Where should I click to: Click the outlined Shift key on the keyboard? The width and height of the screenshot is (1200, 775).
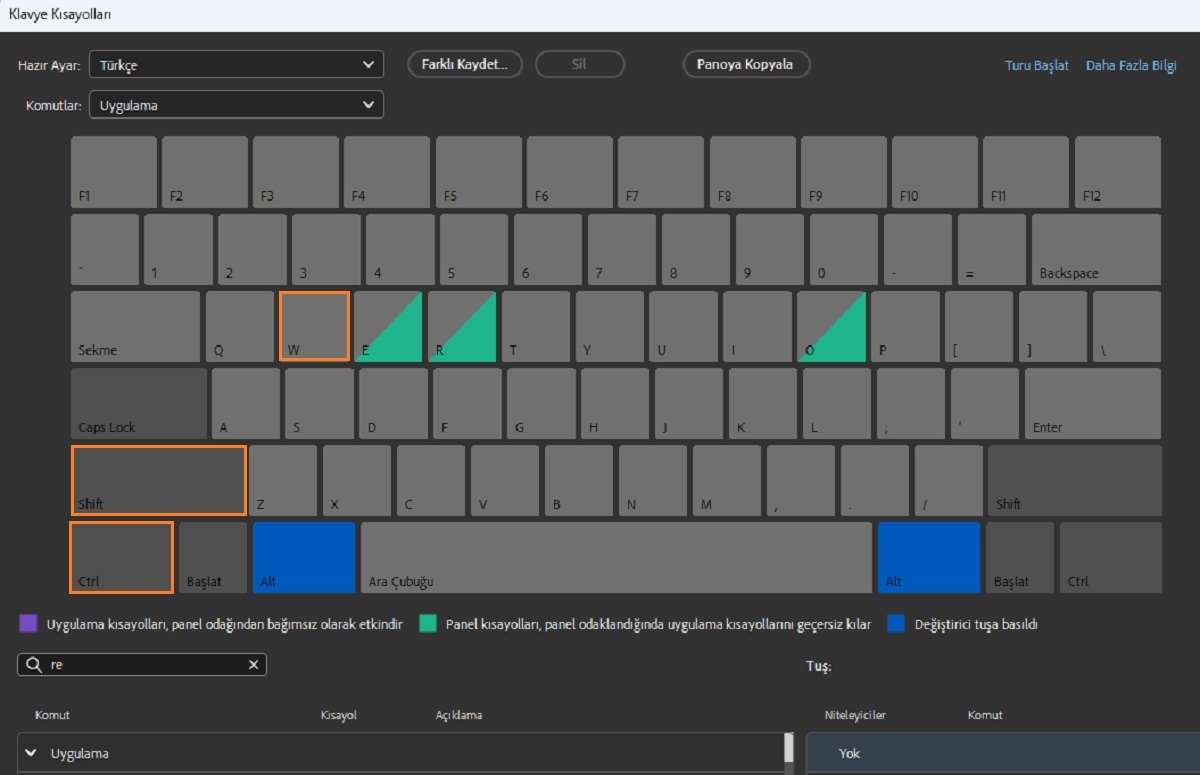pos(157,480)
